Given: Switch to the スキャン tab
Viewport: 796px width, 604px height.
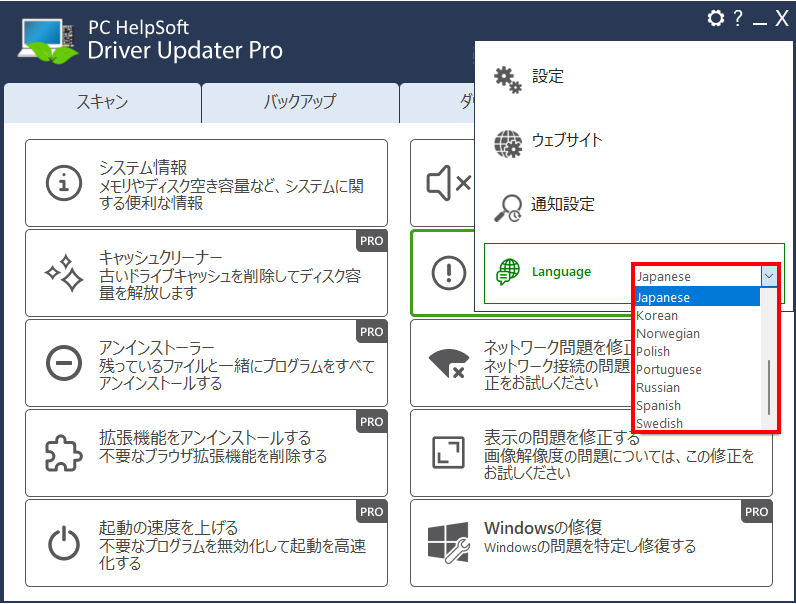Looking at the screenshot, I should (x=103, y=103).
